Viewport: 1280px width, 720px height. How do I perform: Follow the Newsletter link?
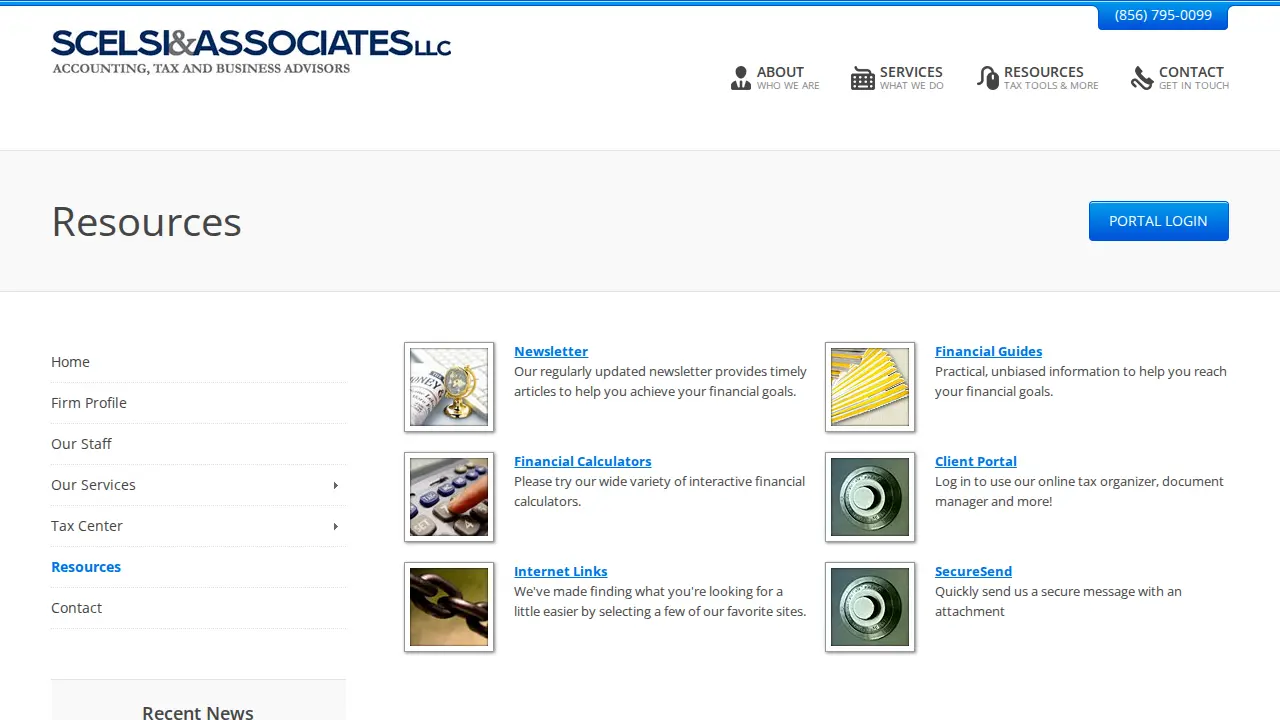(x=551, y=351)
